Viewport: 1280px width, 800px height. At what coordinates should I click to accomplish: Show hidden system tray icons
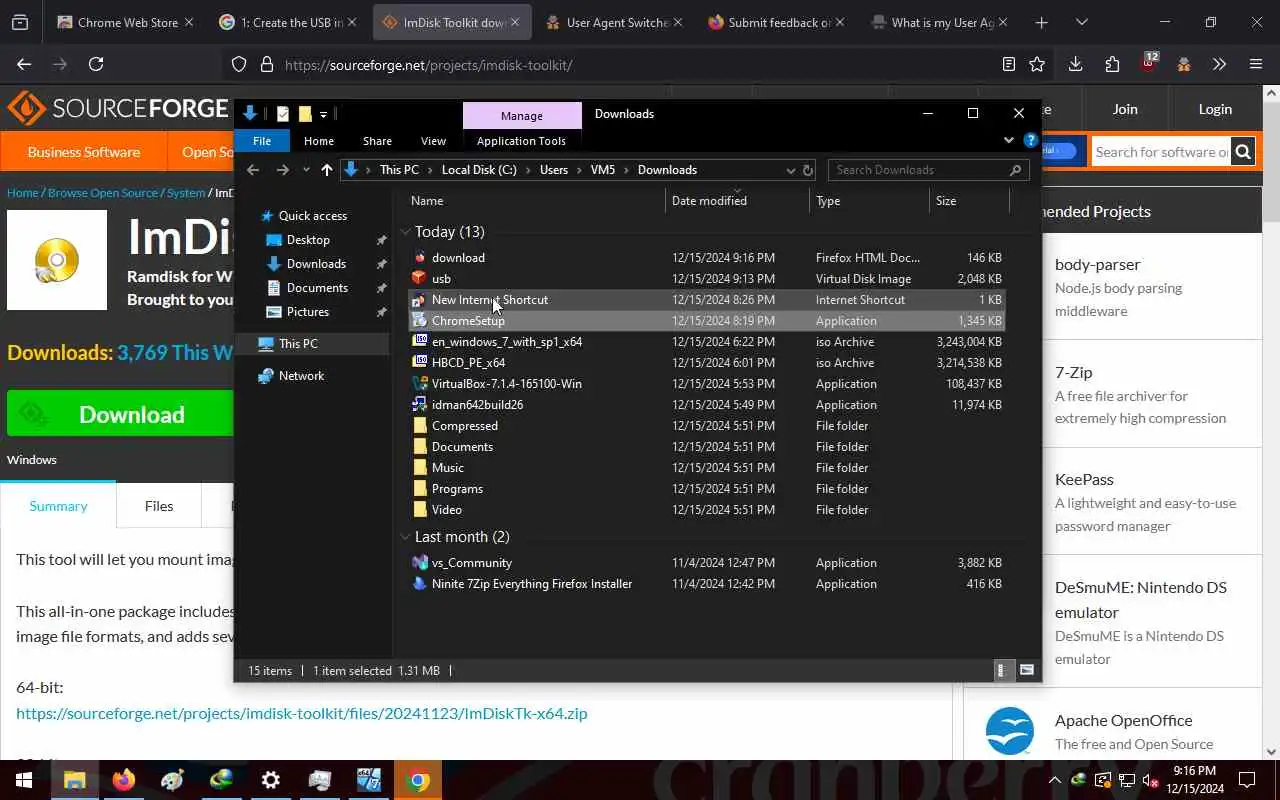[x=1054, y=780]
